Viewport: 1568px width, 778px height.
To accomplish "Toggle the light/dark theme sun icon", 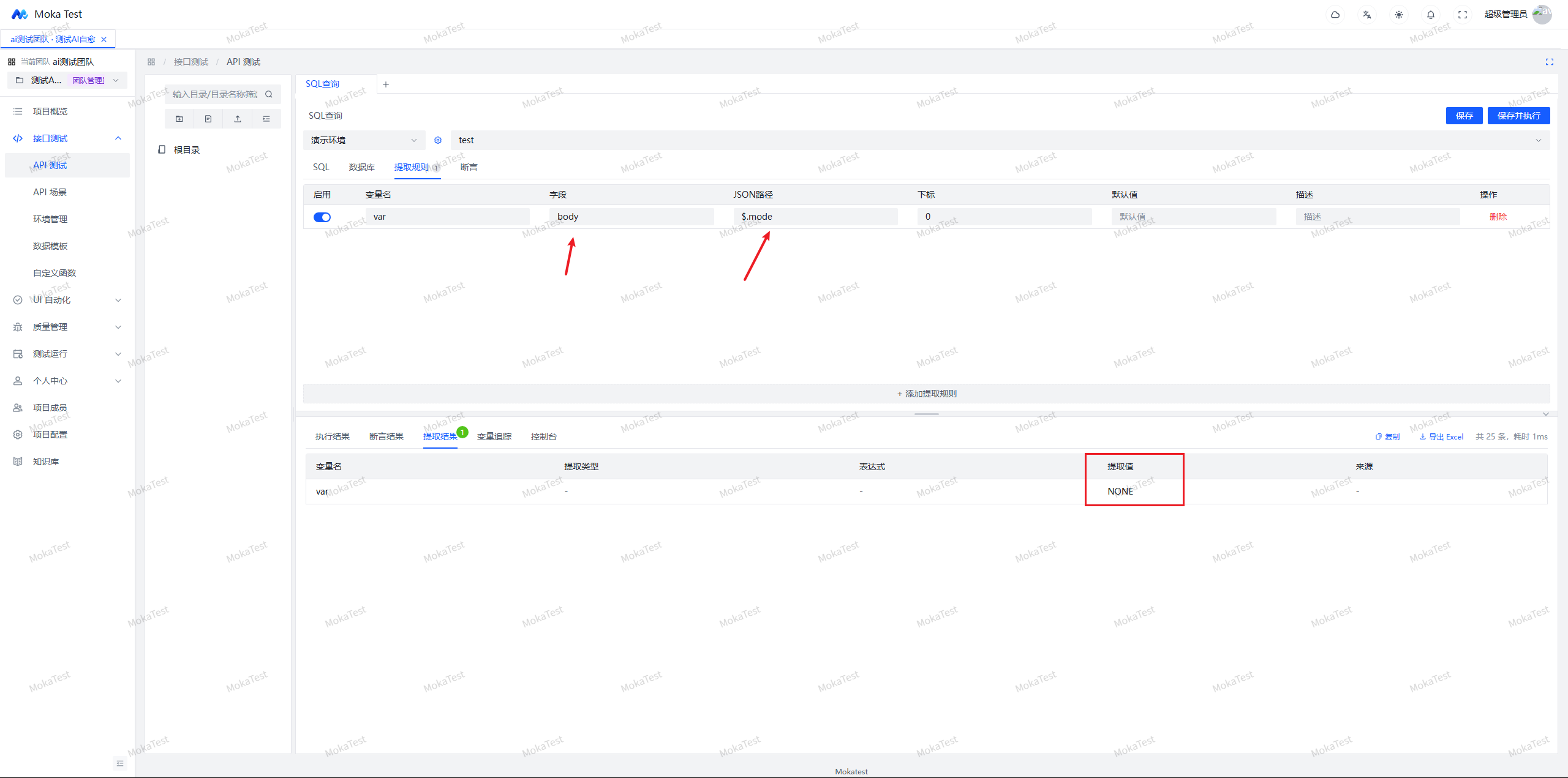I will click(1399, 15).
